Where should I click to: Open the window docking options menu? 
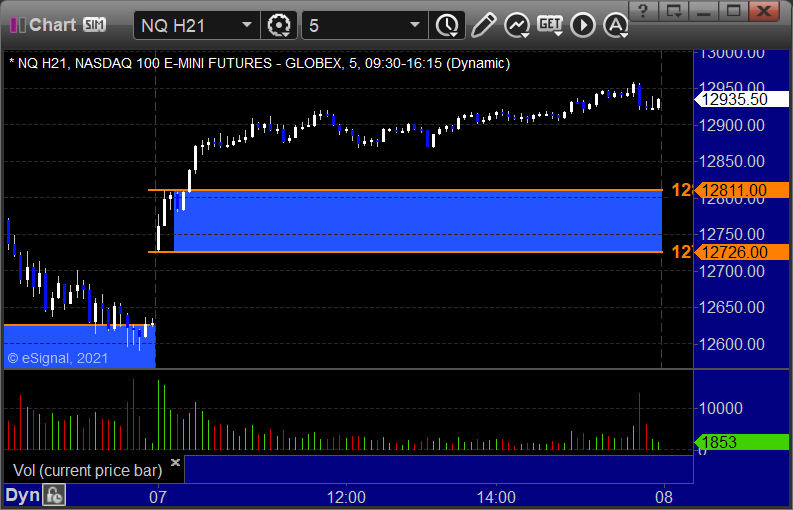point(673,10)
